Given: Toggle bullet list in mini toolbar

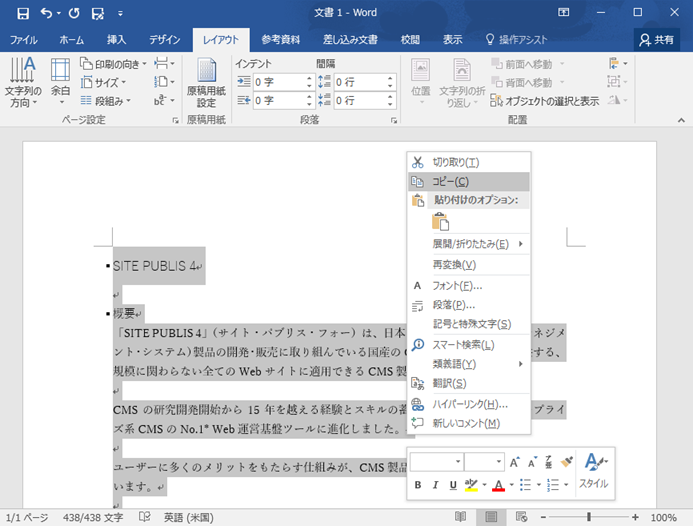Looking at the screenshot, I should (525, 485).
